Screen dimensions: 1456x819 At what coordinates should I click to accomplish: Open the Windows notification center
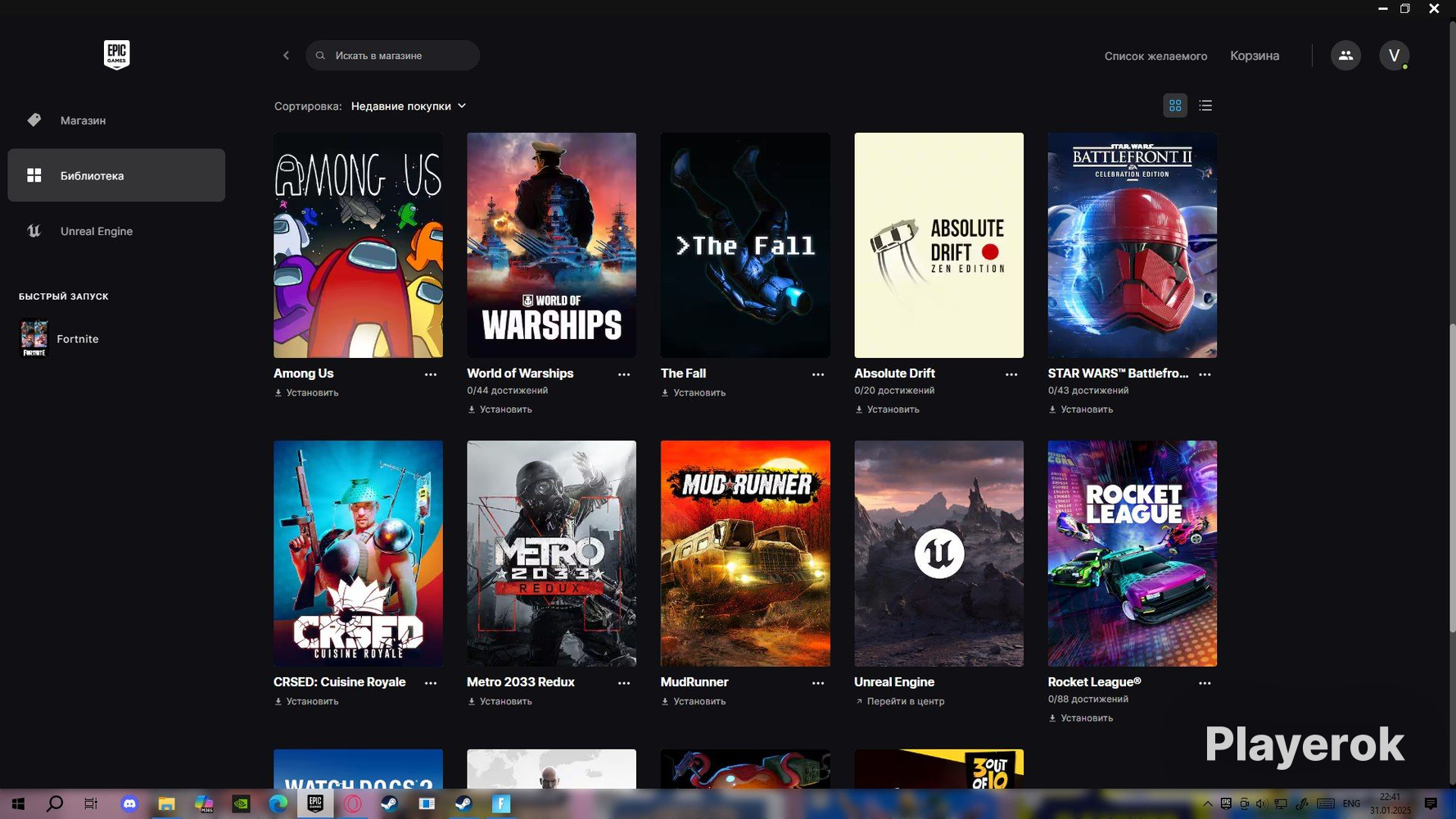click(1431, 804)
